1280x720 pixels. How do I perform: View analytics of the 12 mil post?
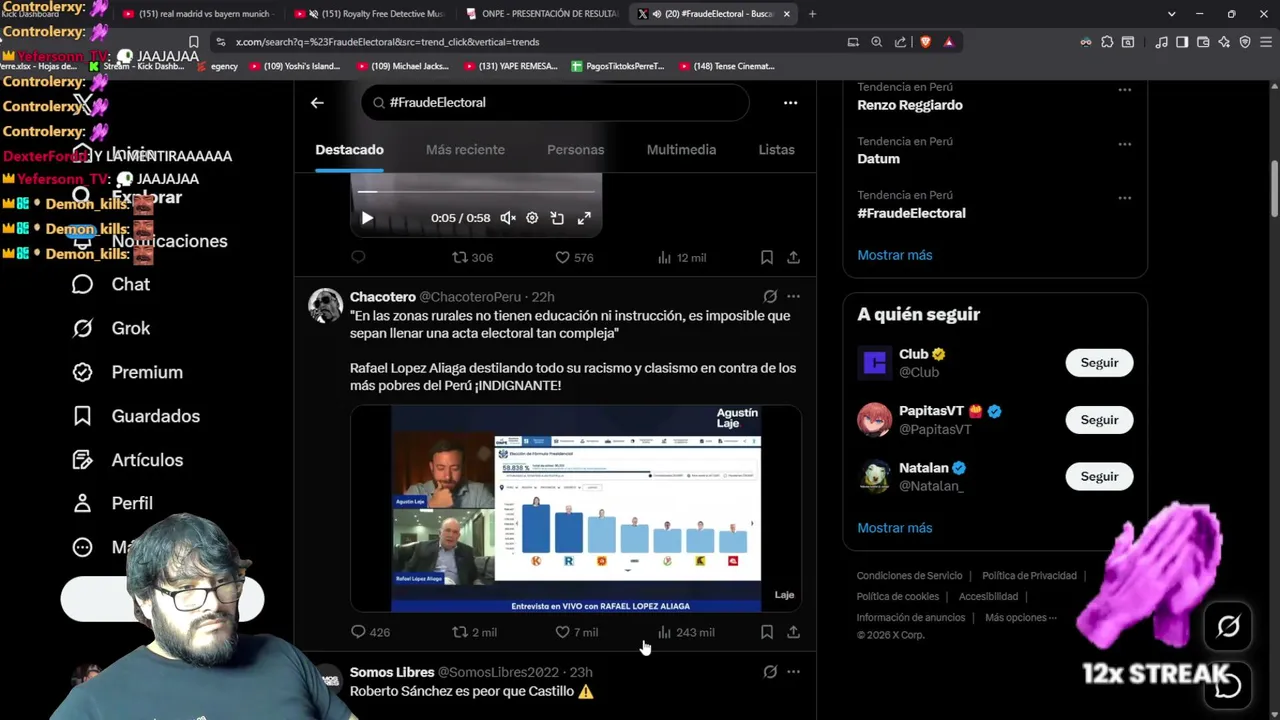coord(681,258)
